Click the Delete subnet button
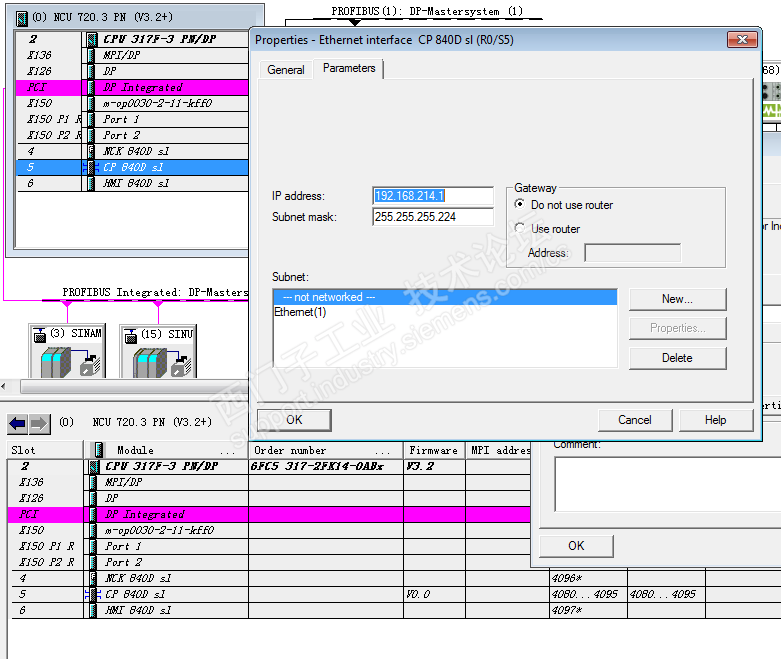This screenshot has height=659, width=781. pyautogui.click(x=677, y=358)
